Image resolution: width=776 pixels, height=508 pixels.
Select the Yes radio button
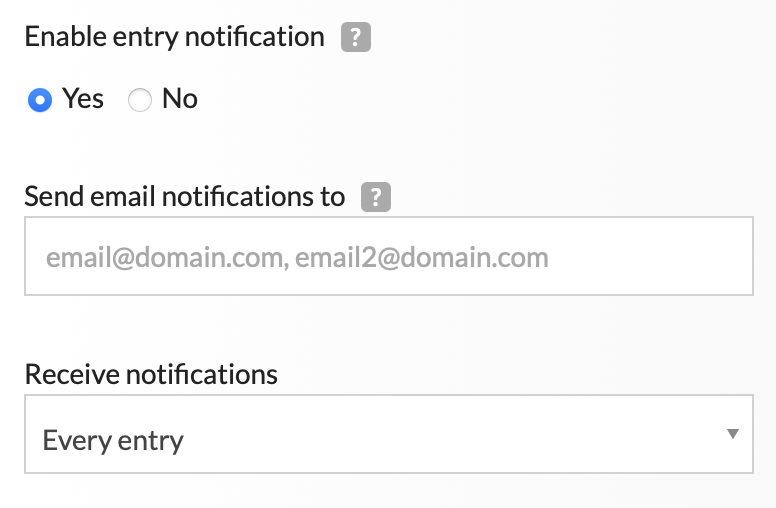40,100
